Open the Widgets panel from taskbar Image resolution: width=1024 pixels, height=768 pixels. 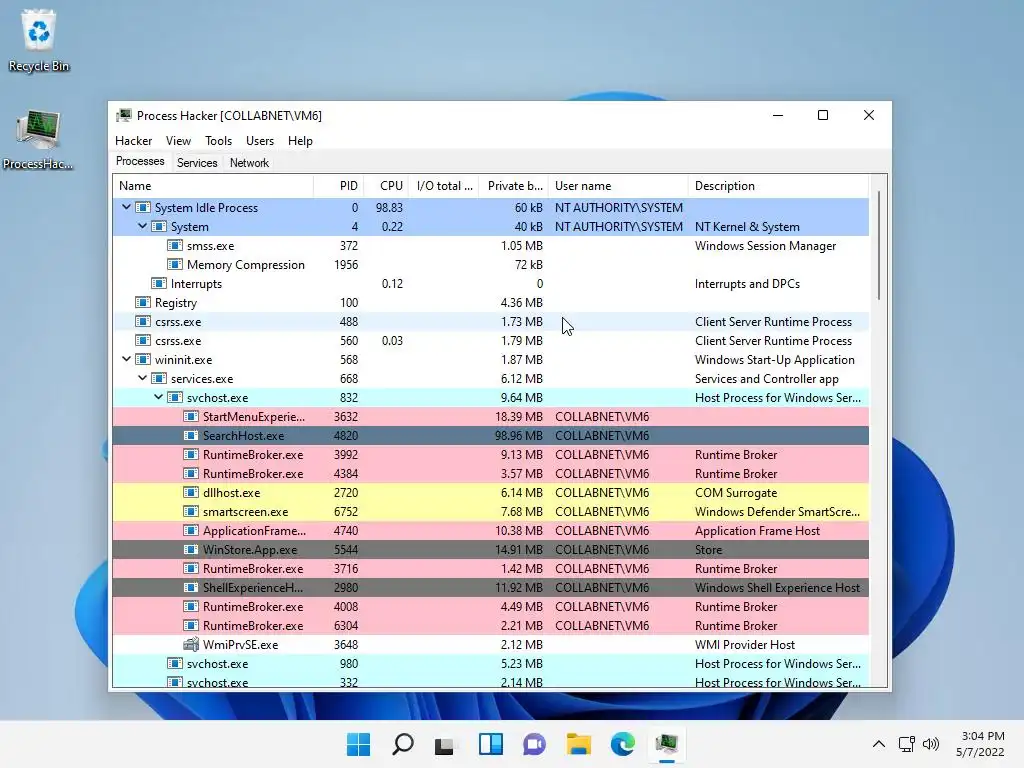click(490, 744)
